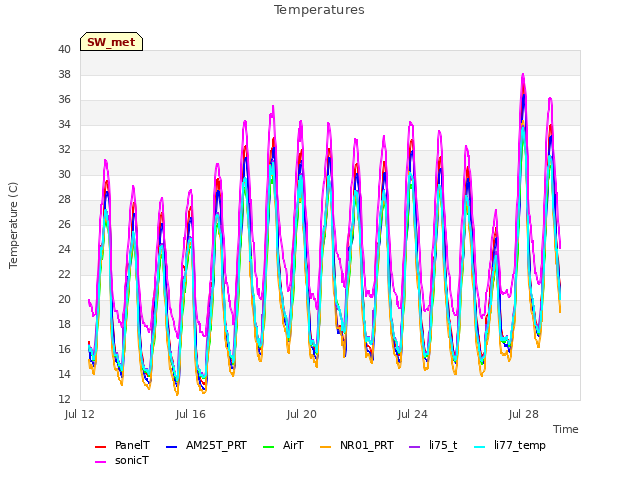Click the SW_met annotation label
Image resolution: width=640 pixels, height=480 pixels.
(111, 42)
